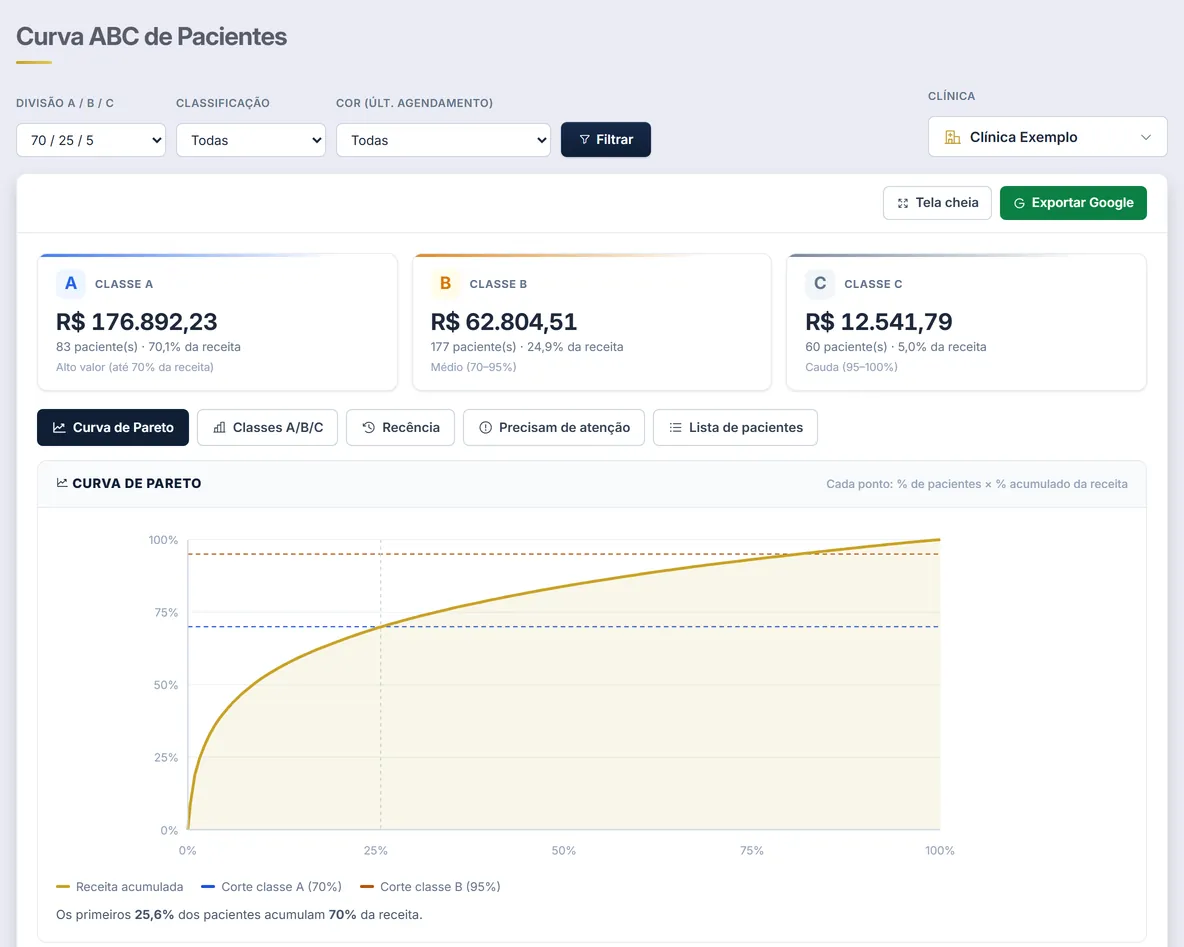Click the 'Cauda (95–100%)' note
This screenshot has height=947, width=1184.
(851, 367)
